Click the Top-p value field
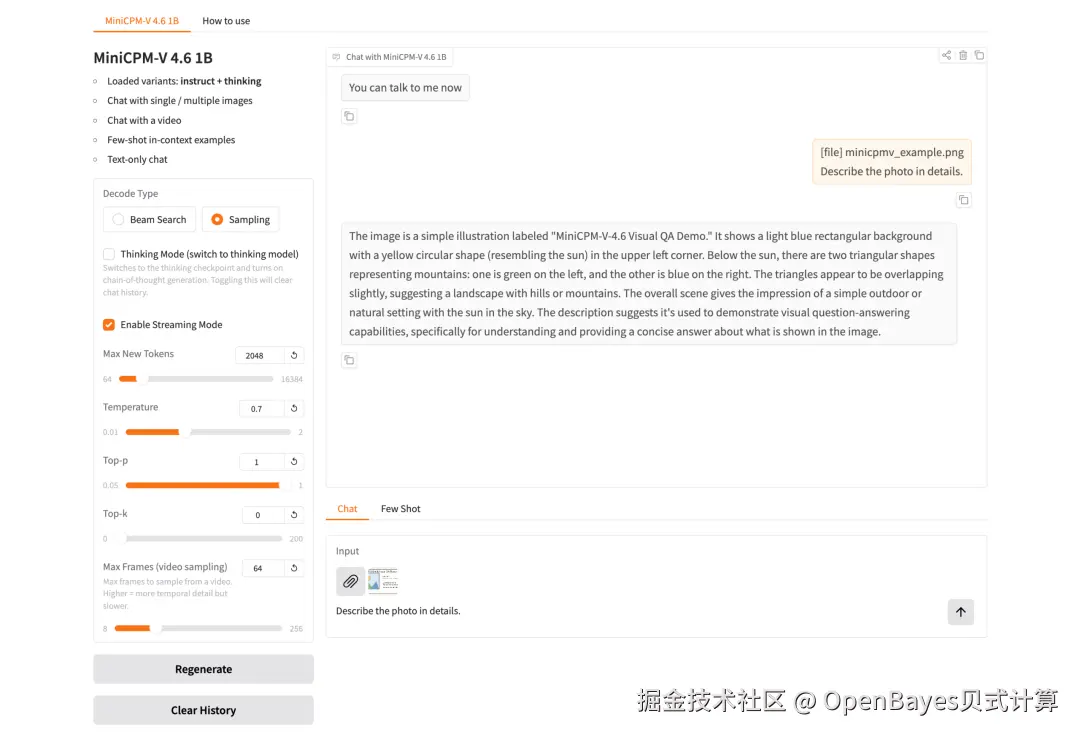Viewport: 1080px width, 737px height. [261, 461]
